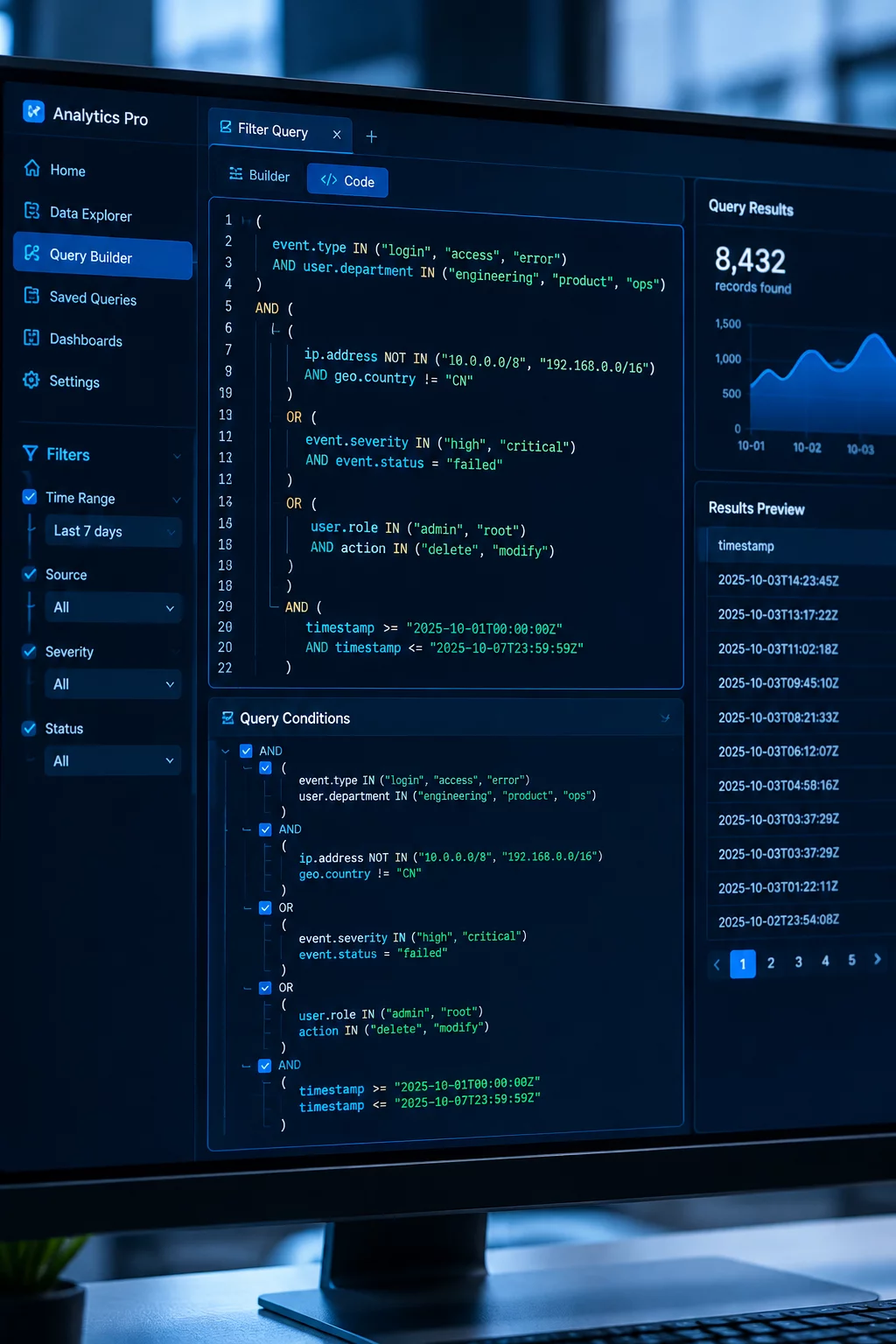Uncheck the timestamp AND group checkbox

265,1065
